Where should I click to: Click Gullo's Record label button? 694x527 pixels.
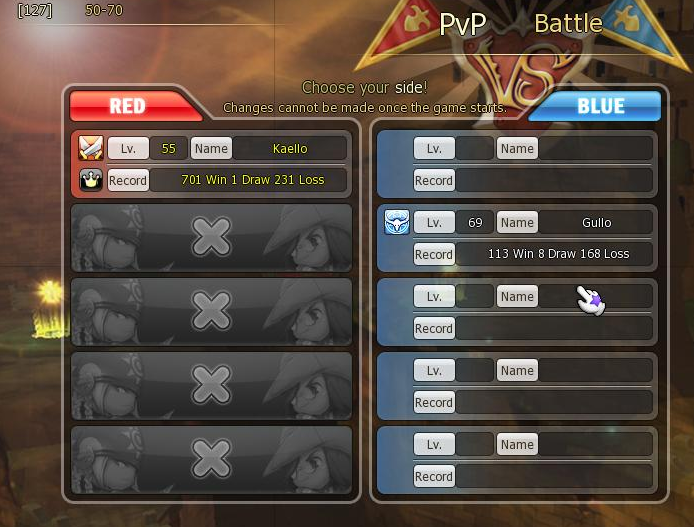point(434,254)
